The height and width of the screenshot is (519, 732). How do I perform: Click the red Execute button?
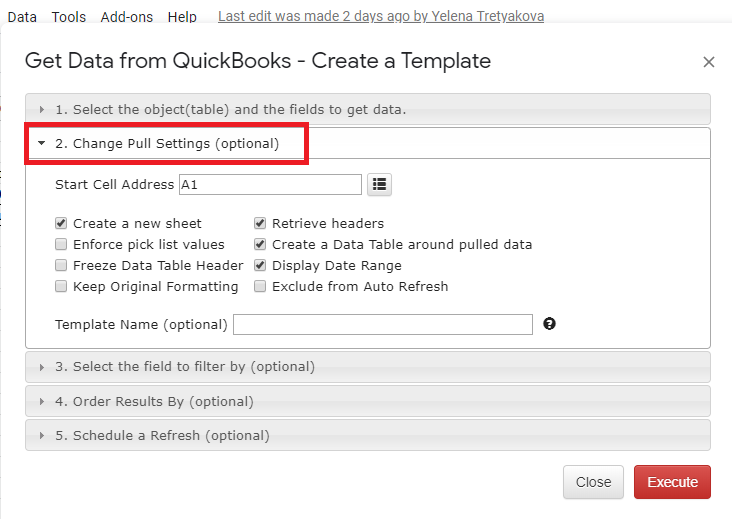tap(672, 482)
